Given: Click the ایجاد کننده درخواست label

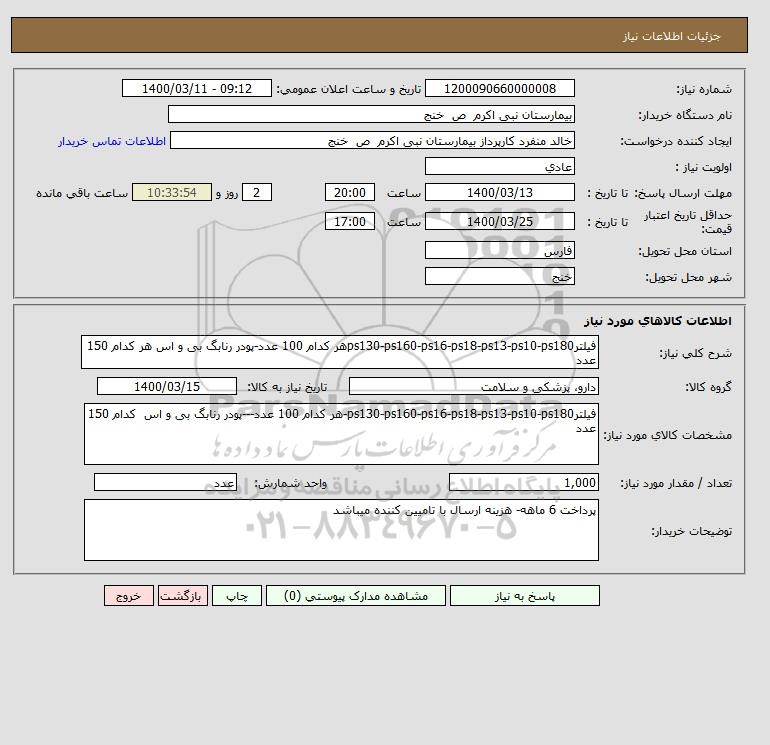Looking at the screenshot, I should (676, 141).
